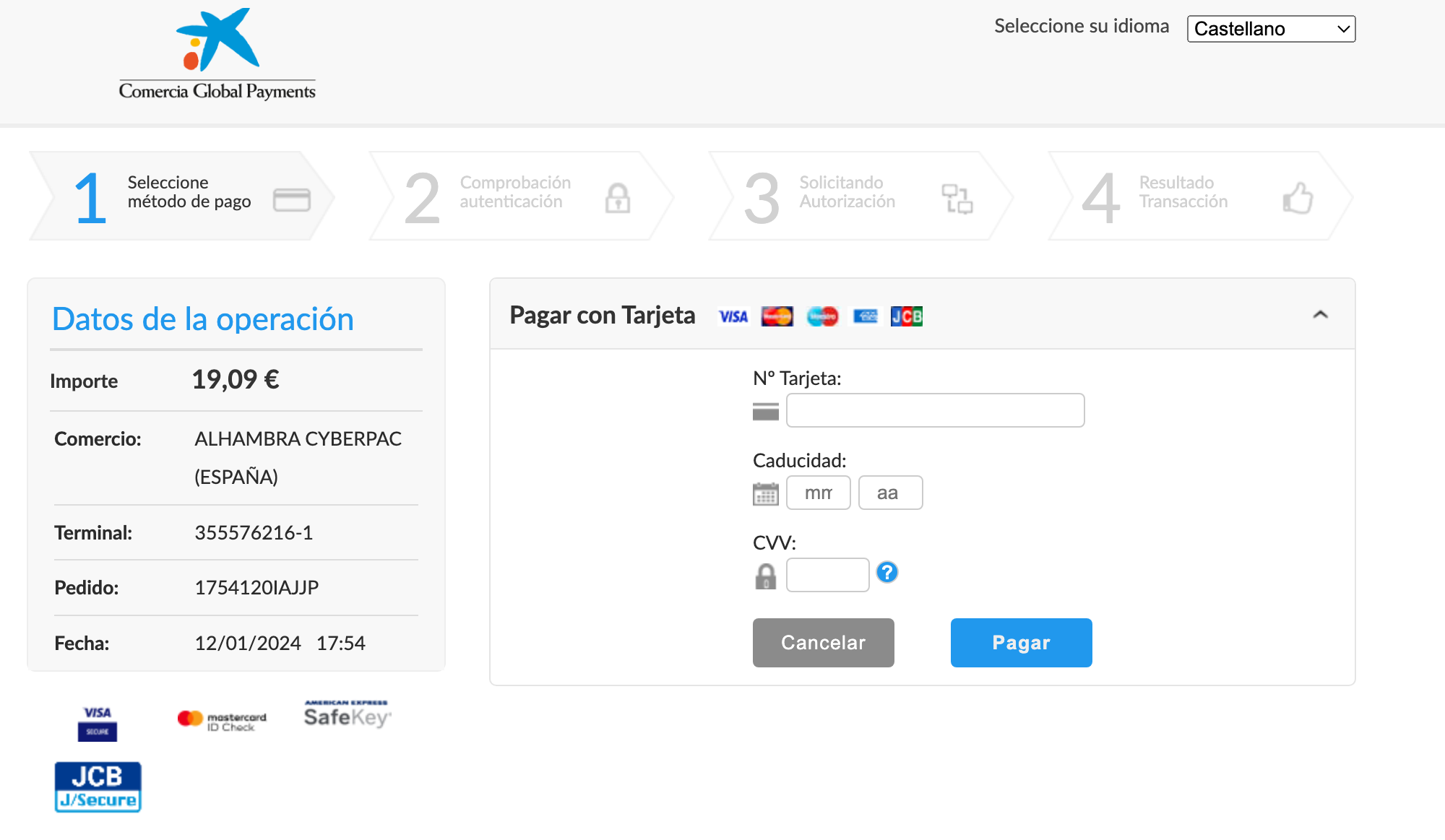The width and height of the screenshot is (1445, 840).
Task: Click the JCB J/Secure badge
Action: pos(98,787)
